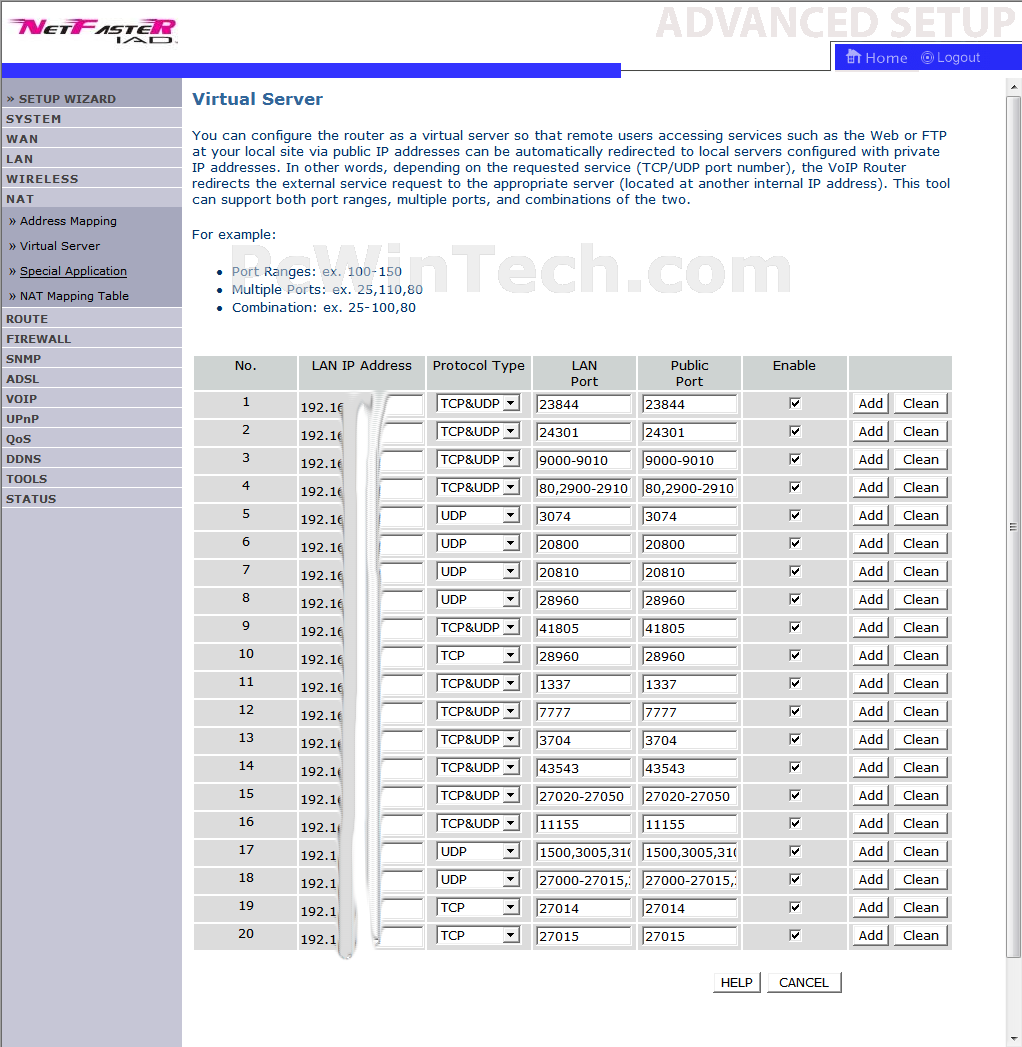1022x1047 pixels.
Task: Open the Address Mapping submenu link
Action: click(x=68, y=221)
